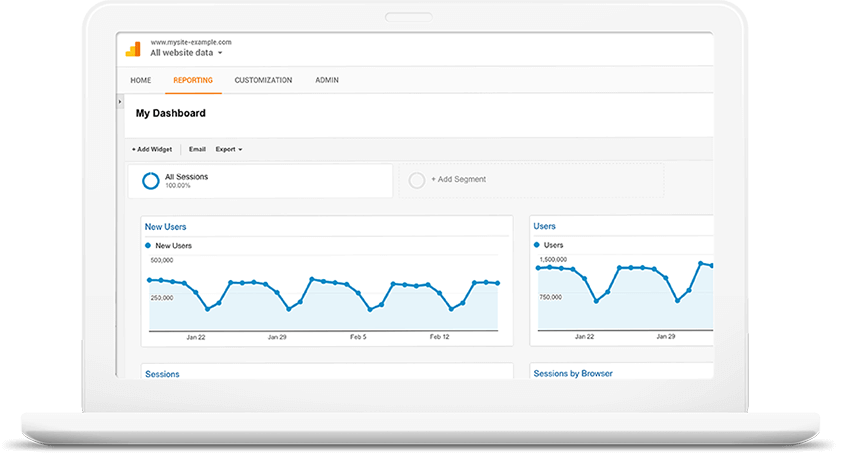Click the blue New Users legend dot
This screenshot has height=454, width=845.
click(x=148, y=245)
